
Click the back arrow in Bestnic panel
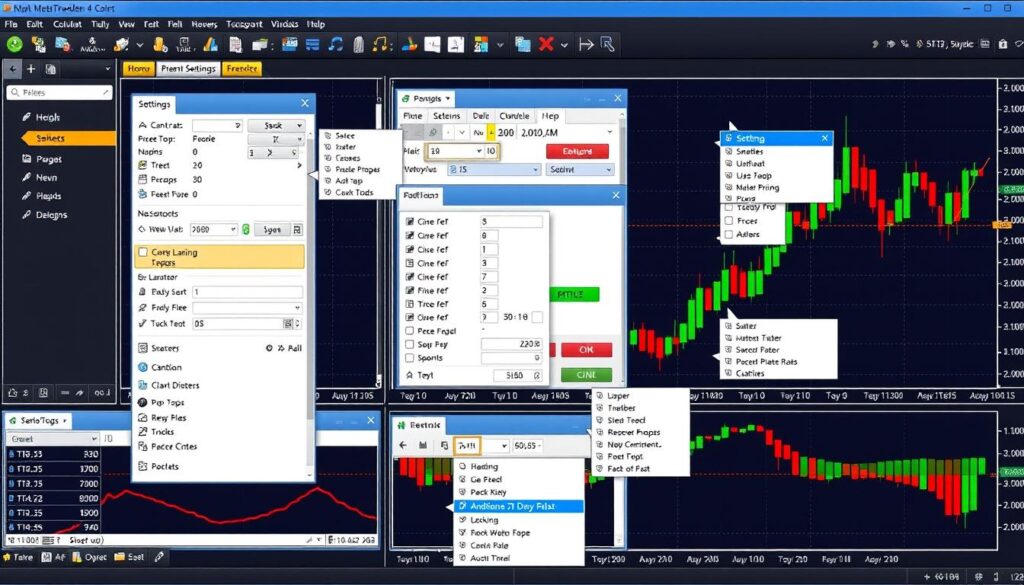click(x=402, y=445)
